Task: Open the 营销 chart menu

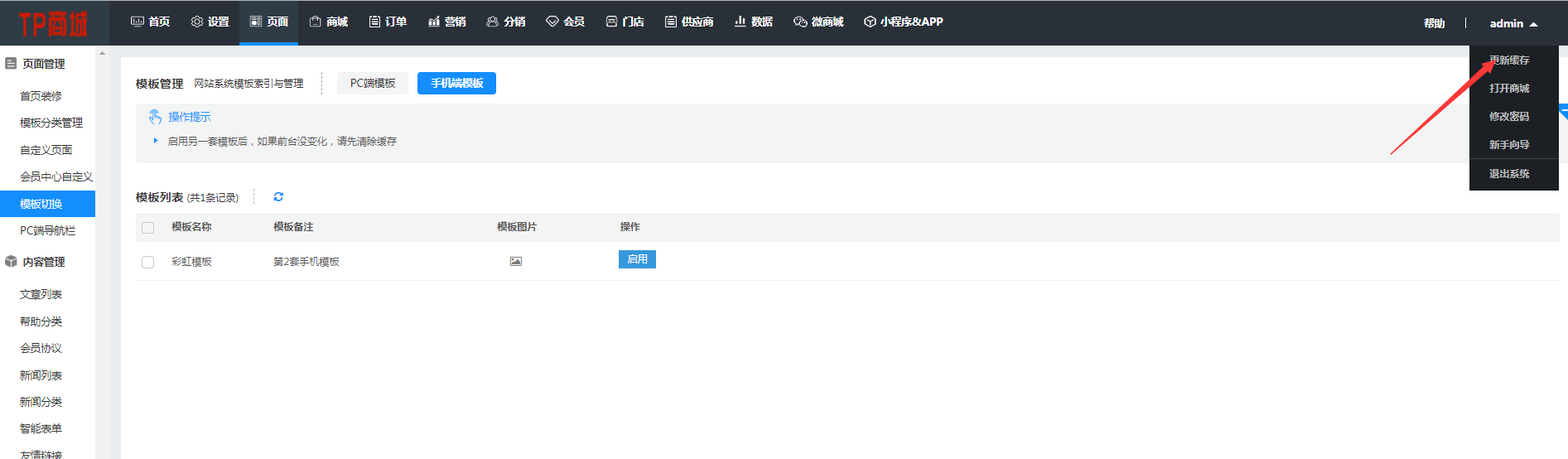Action: coord(447,22)
